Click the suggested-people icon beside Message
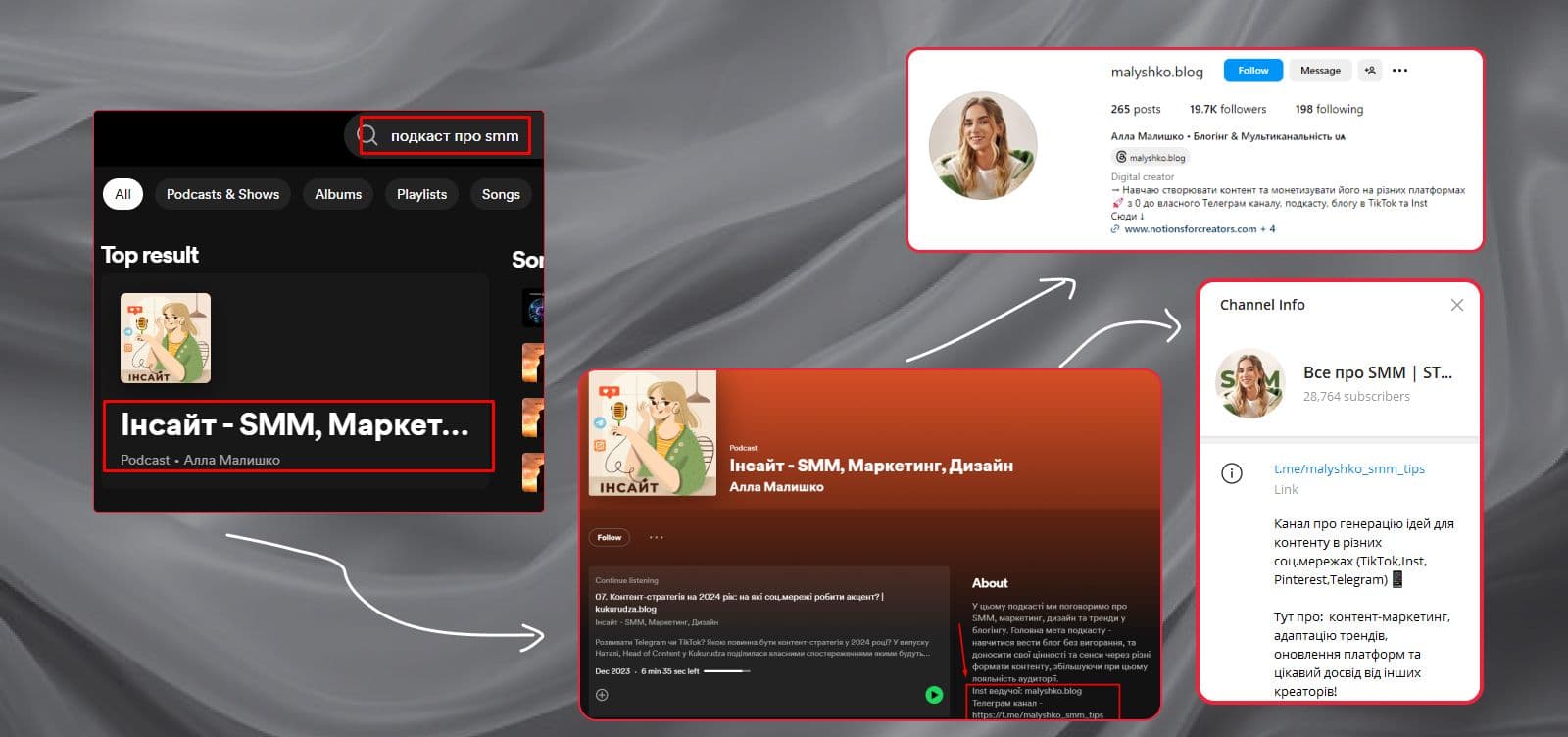This screenshot has width=1568, height=737. pyautogui.click(x=1370, y=71)
